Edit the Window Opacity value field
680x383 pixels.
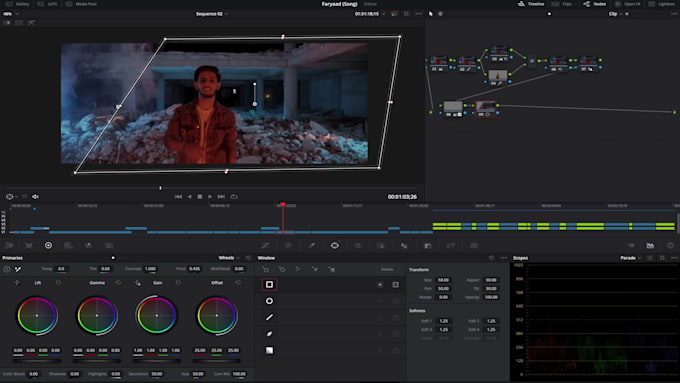click(x=491, y=297)
